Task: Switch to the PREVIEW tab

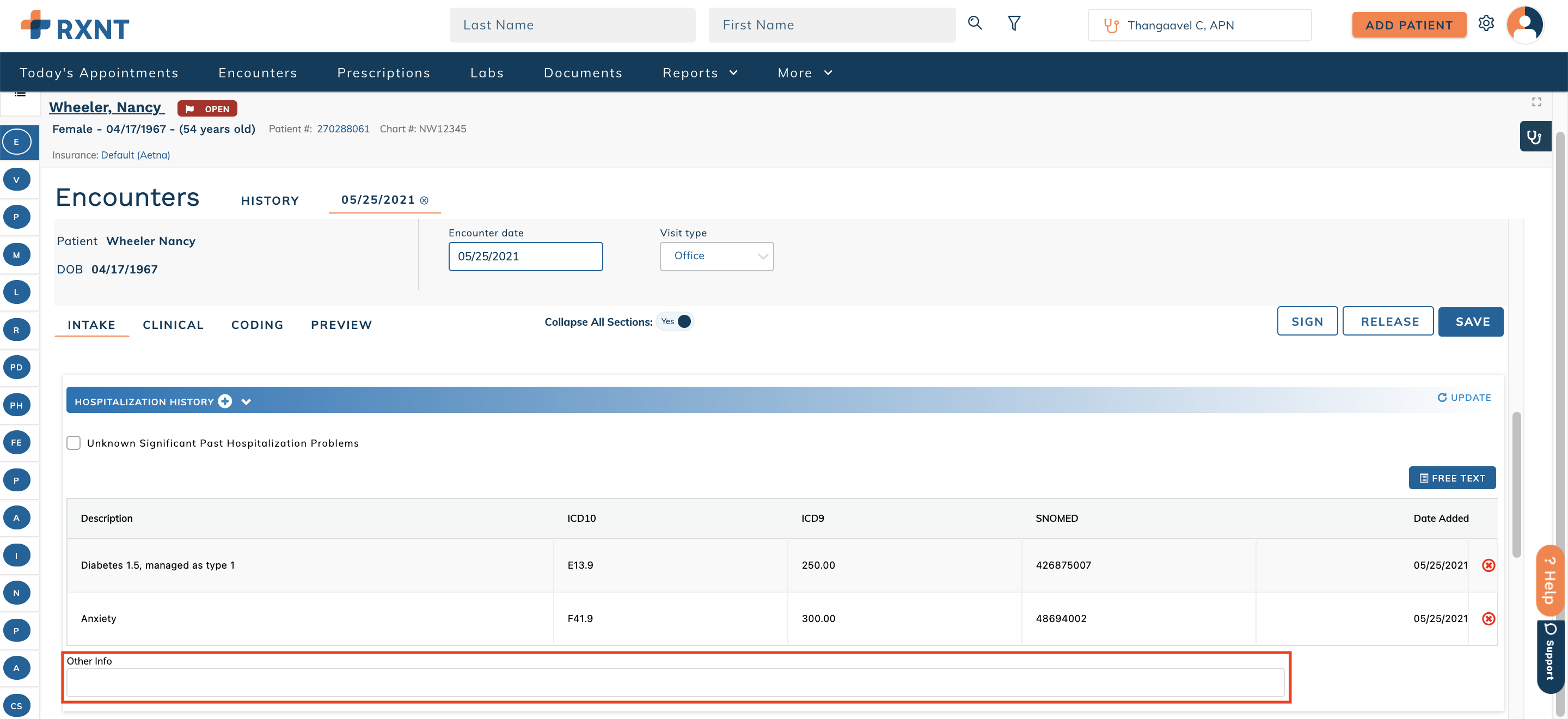Action: (x=341, y=325)
